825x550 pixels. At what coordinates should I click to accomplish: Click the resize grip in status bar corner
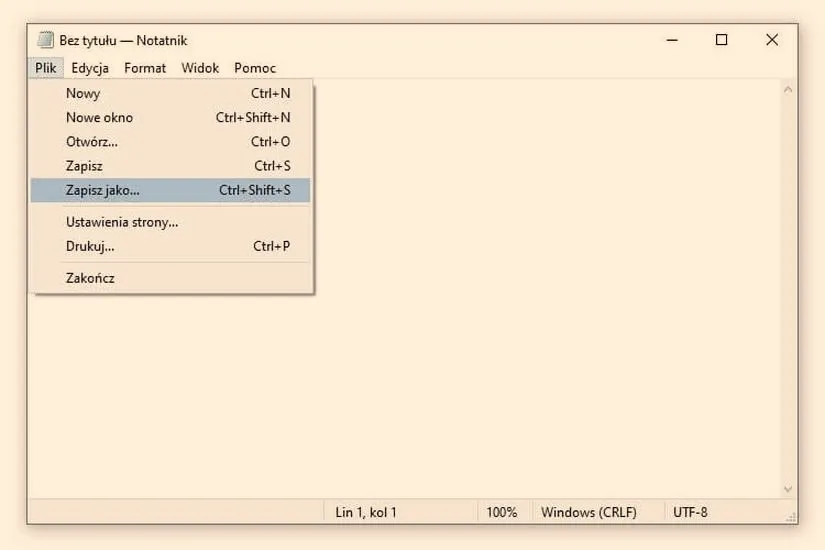(791, 517)
